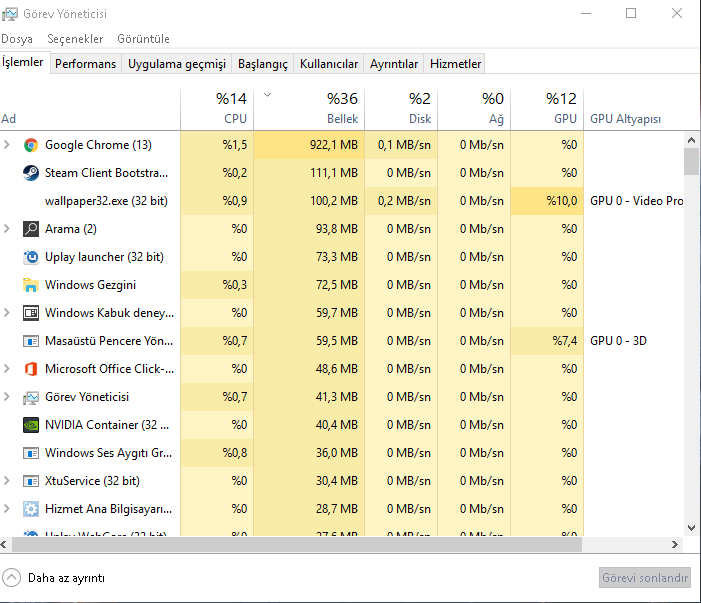Click the 0,2 MB/sn disk value
Viewport: 701px width, 603px height.
pos(404,201)
